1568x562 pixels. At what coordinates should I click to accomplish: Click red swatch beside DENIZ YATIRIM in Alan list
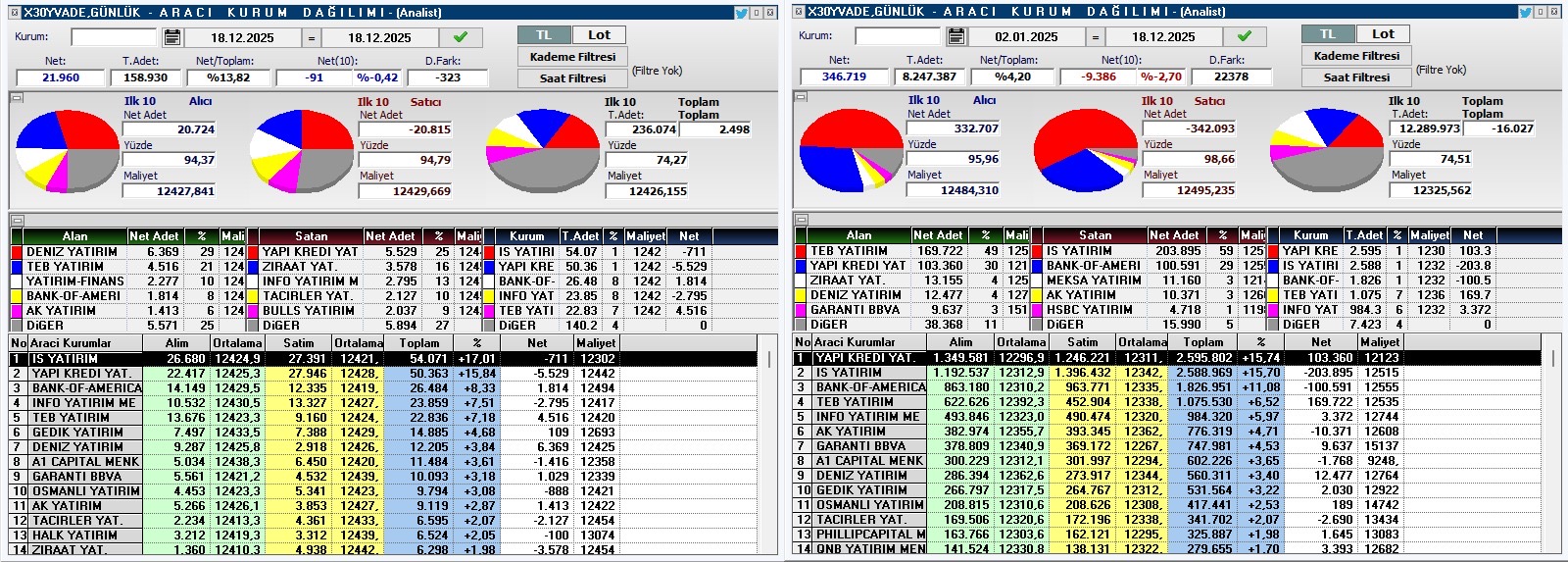click(x=17, y=252)
